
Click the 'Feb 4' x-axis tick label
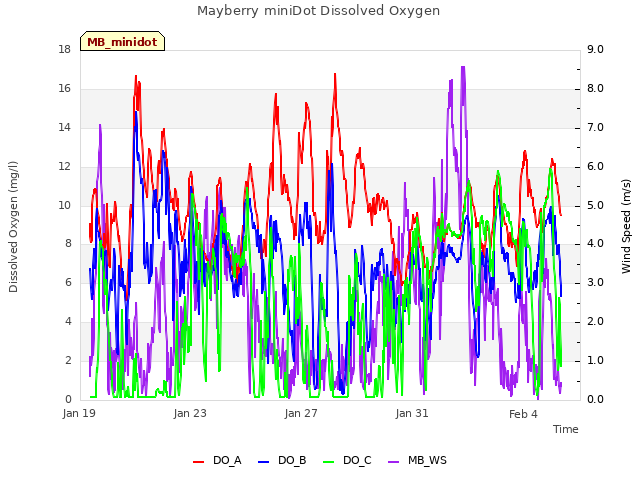tap(523, 414)
